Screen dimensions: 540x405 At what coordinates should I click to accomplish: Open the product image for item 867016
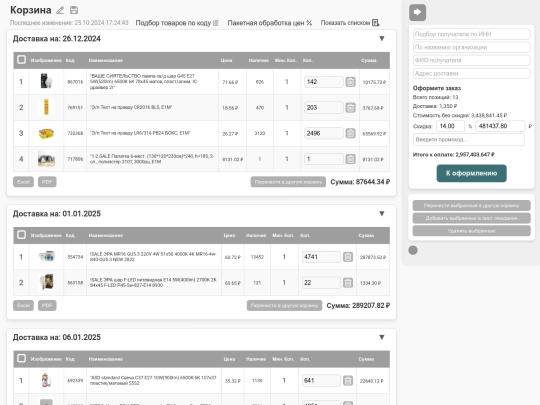point(46,81)
